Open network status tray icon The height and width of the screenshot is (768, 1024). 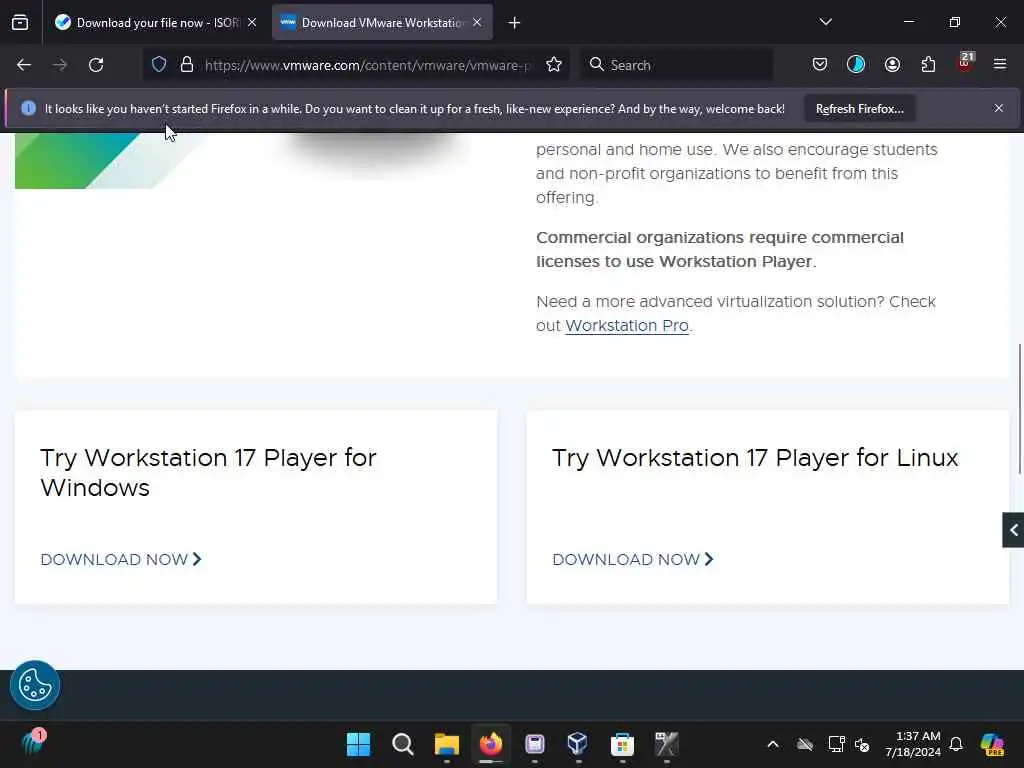836,744
